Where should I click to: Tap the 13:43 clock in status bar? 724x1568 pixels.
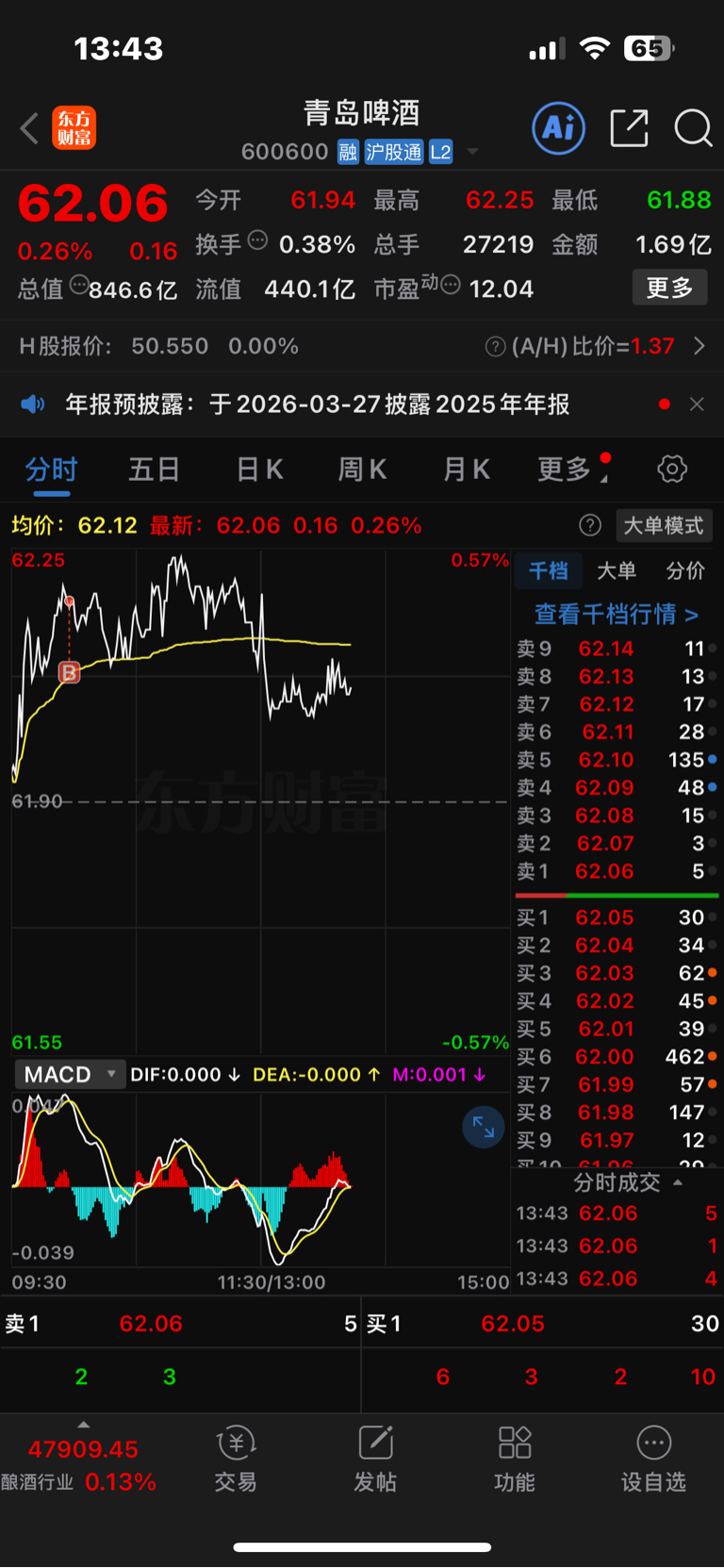pyautogui.click(x=119, y=48)
